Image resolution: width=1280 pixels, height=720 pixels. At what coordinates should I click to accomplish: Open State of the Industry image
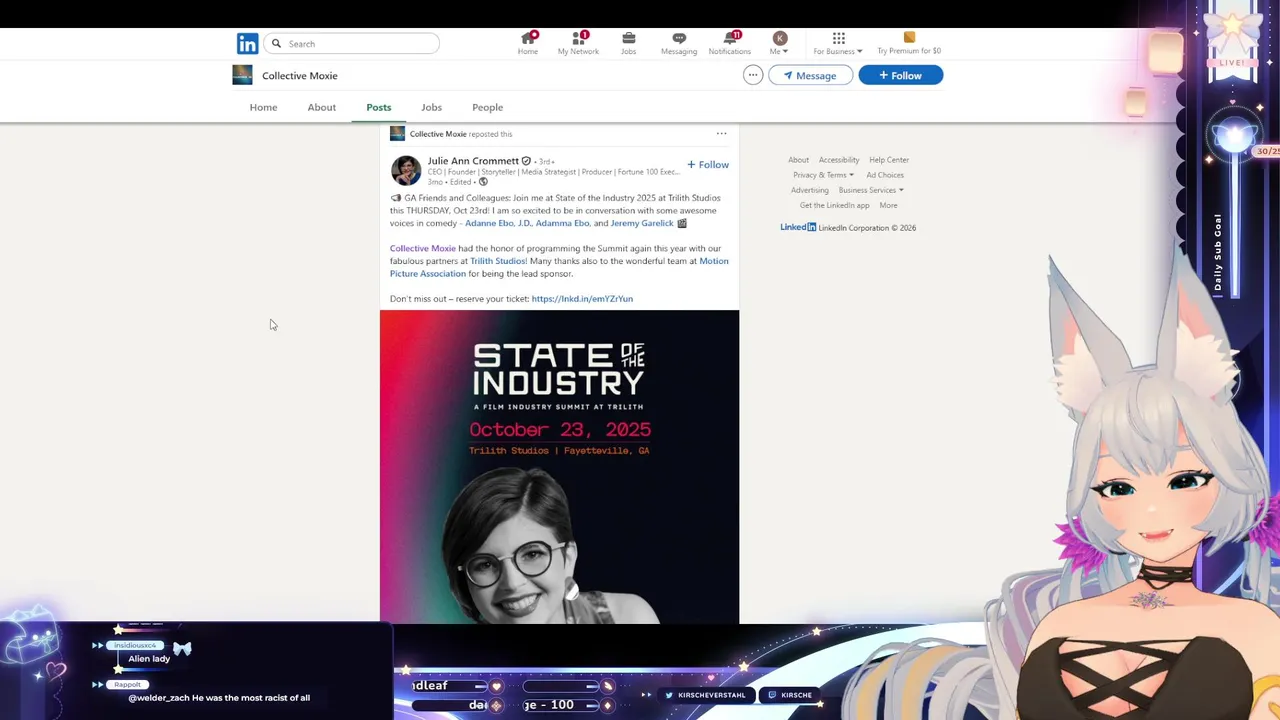tap(559, 467)
